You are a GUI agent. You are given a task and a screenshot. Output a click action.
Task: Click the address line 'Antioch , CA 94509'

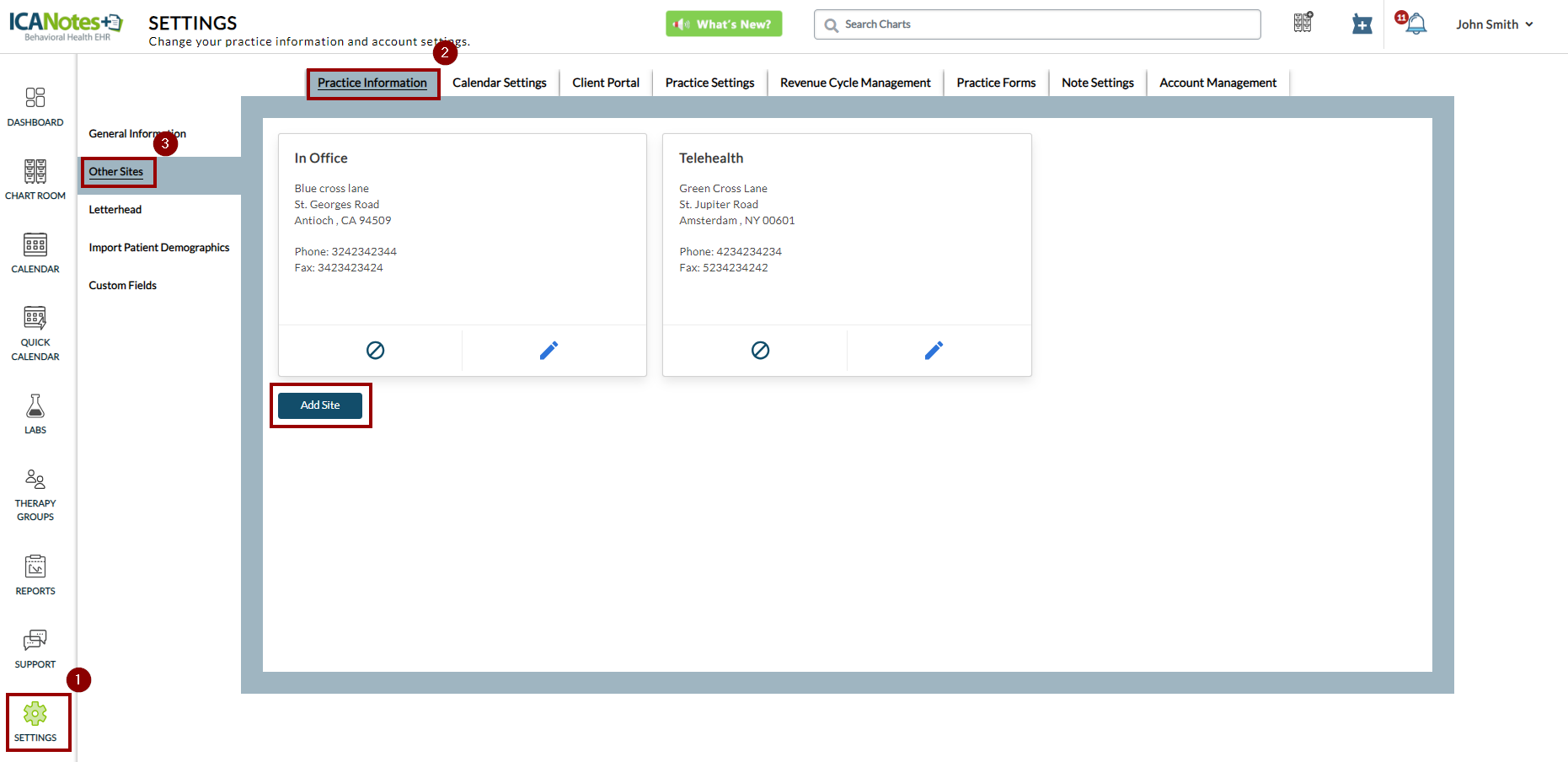pyautogui.click(x=343, y=221)
